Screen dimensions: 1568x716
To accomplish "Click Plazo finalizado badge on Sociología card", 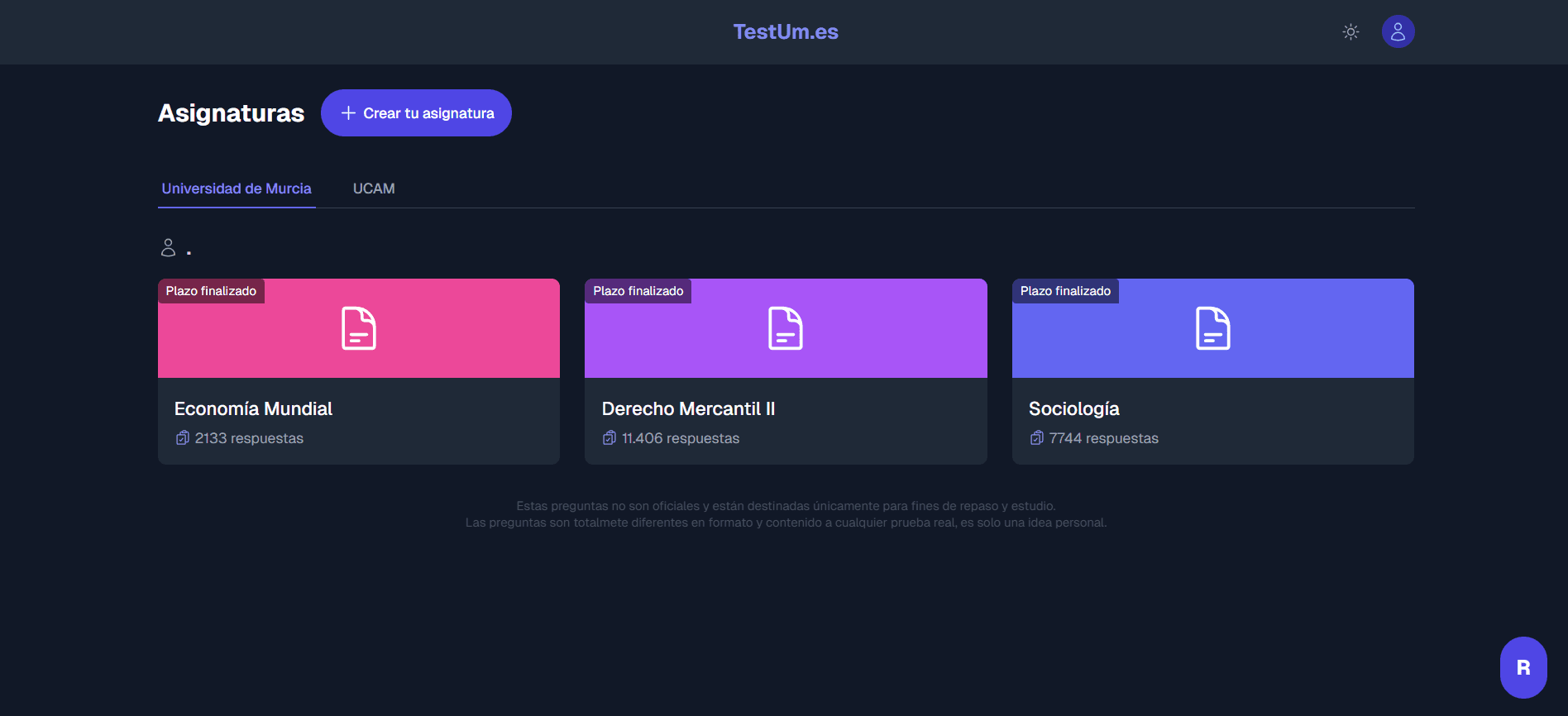I will pos(1065,291).
